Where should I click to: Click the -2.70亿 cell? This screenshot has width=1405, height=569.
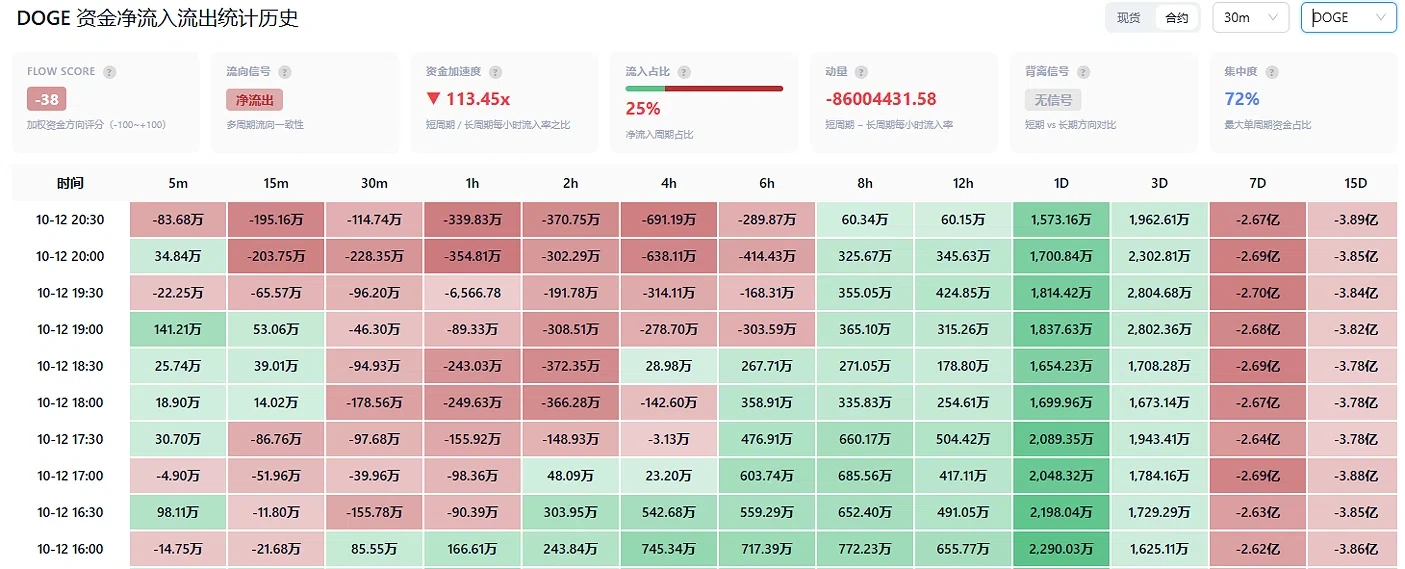pyautogui.click(x=1256, y=293)
